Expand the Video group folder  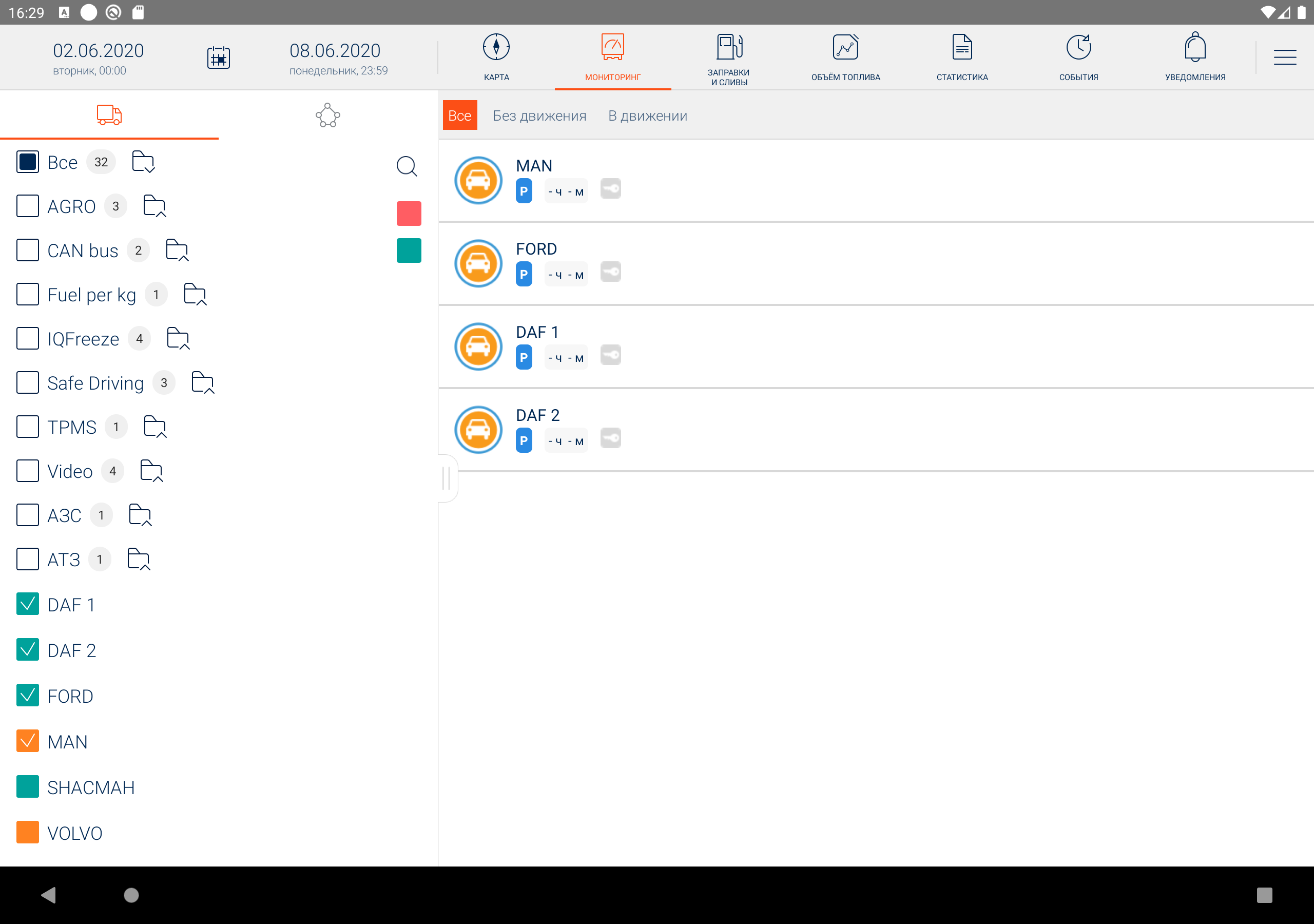pos(151,471)
